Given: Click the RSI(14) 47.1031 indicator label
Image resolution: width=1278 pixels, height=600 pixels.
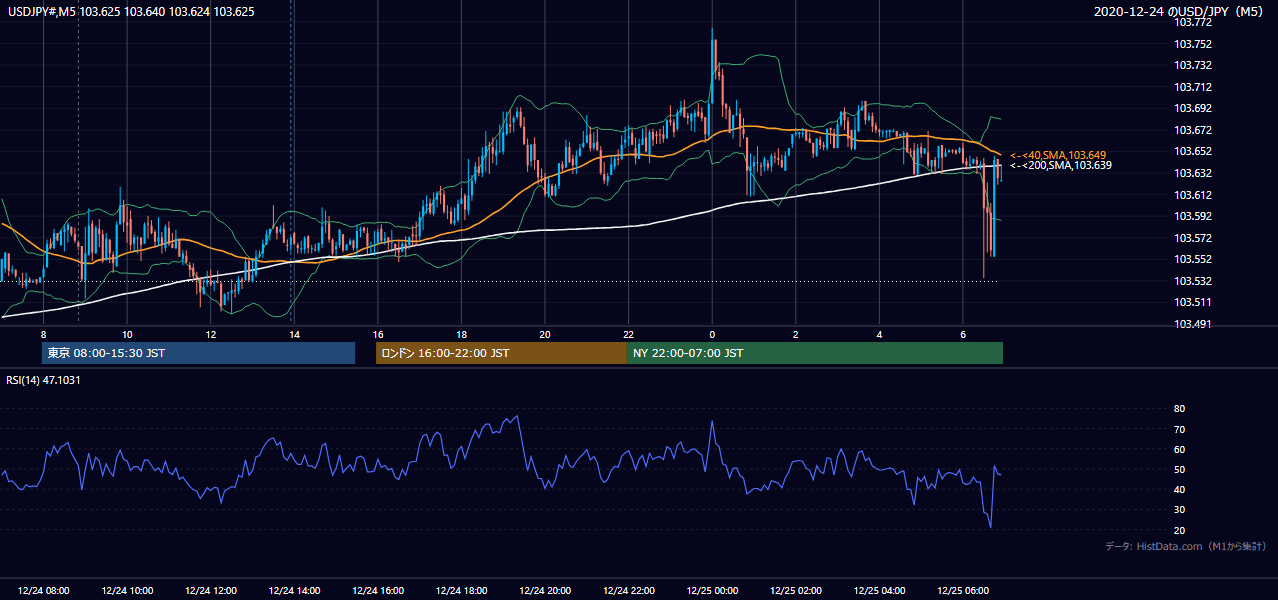Looking at the screenshot, I should click(x=43, y=381).
